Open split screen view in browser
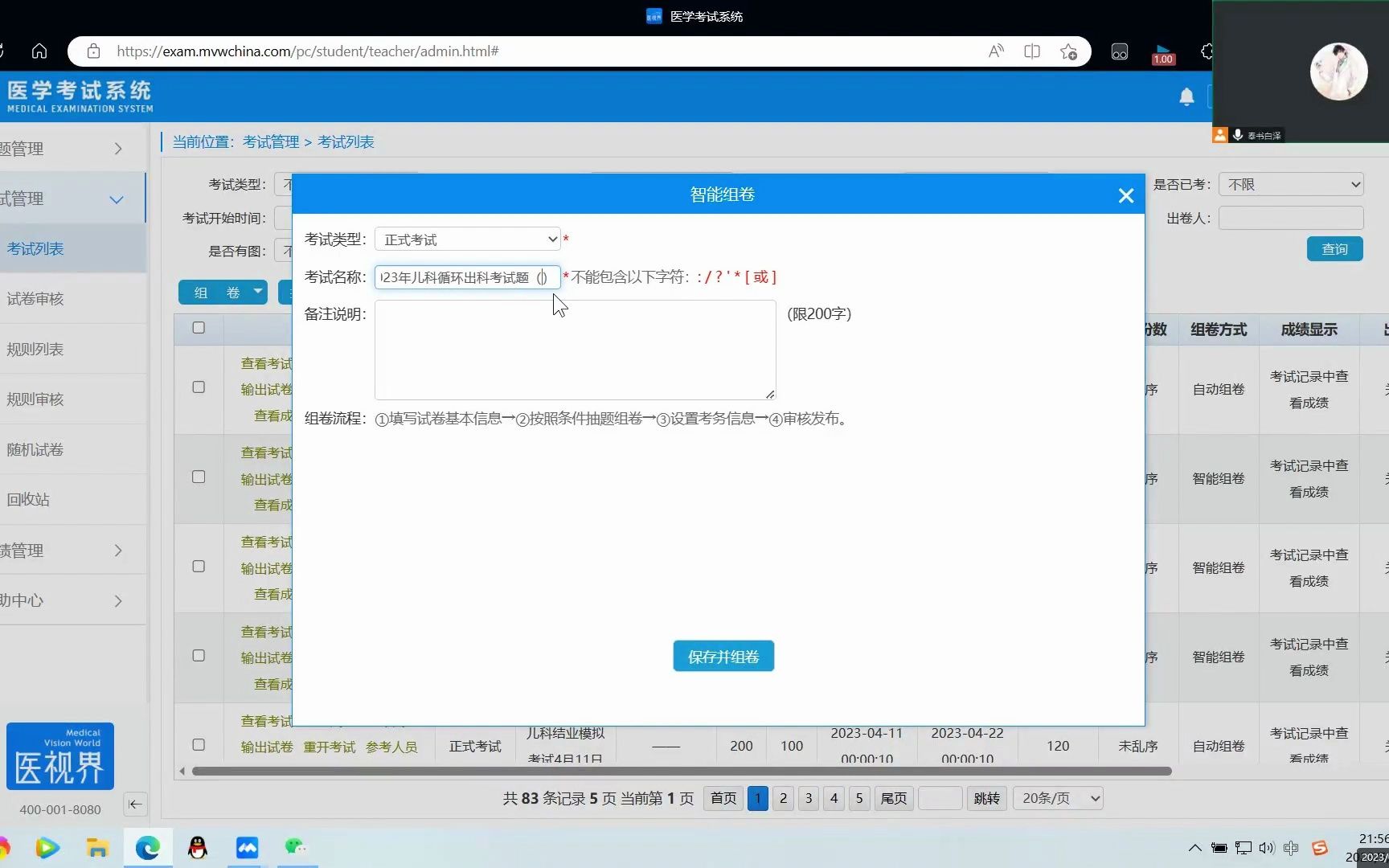Image resolution: width=1389 pixels, height=868 pixels. (x=1032, y=51)
